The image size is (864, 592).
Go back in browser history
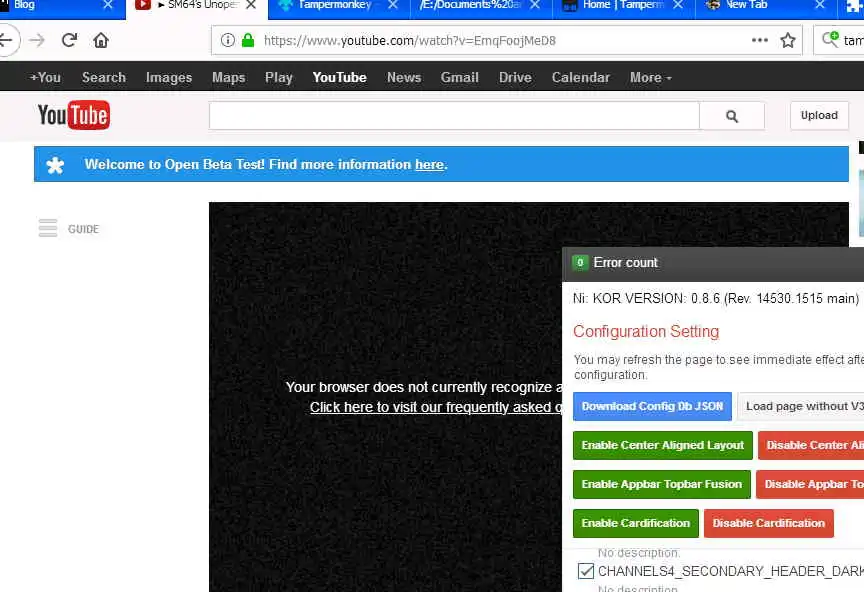coord(7,40)
